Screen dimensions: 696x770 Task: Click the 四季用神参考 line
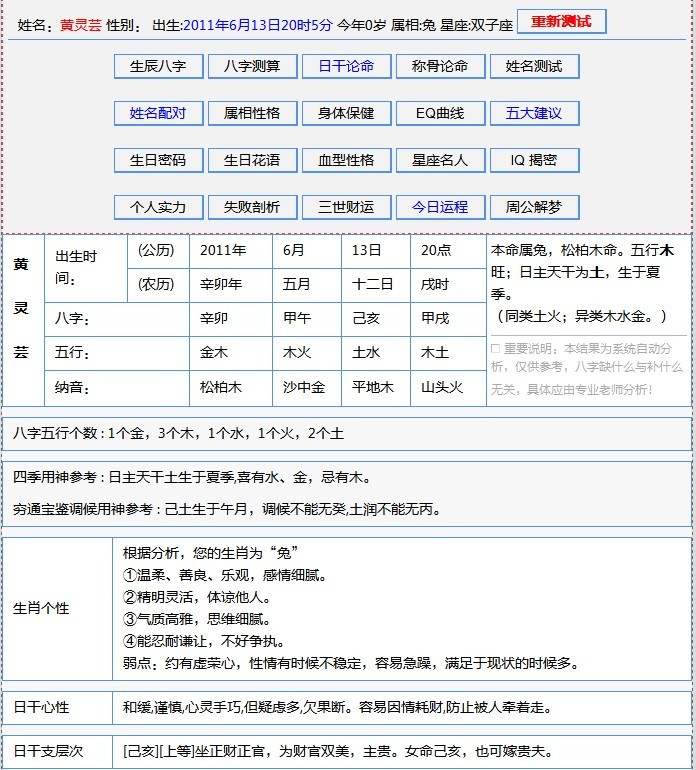coord(192,477)
